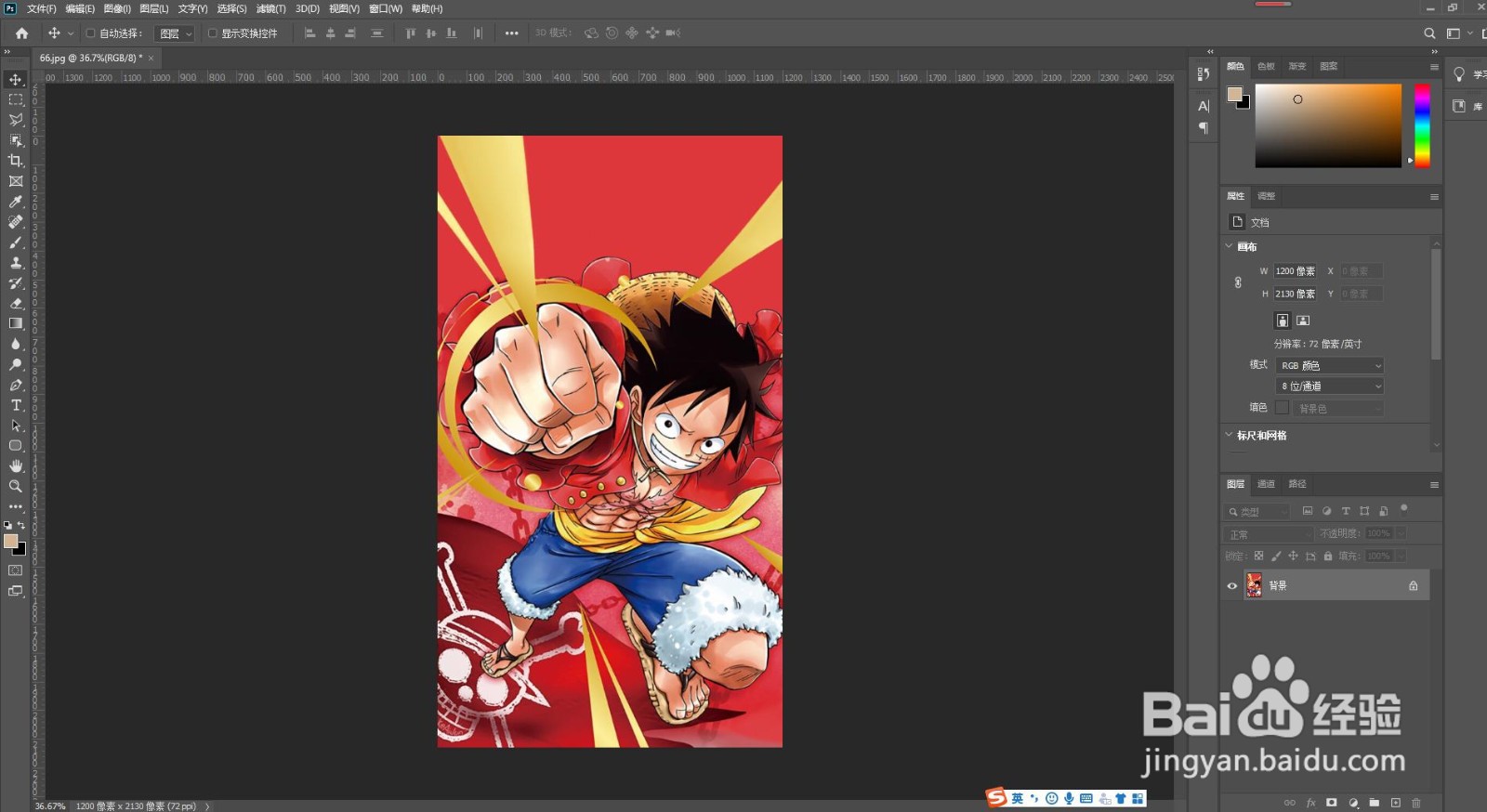Image resolution: width=1487 pixels, height=812 pixels.
Task: Select the Zoom tool
Action: pyautogui.click(x=16, y=486)
